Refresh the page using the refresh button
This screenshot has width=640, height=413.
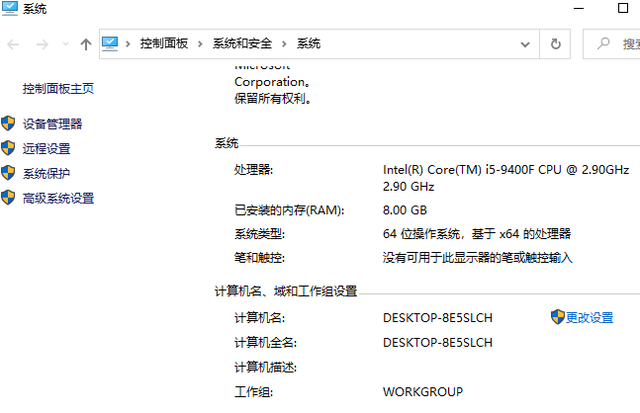555,44
